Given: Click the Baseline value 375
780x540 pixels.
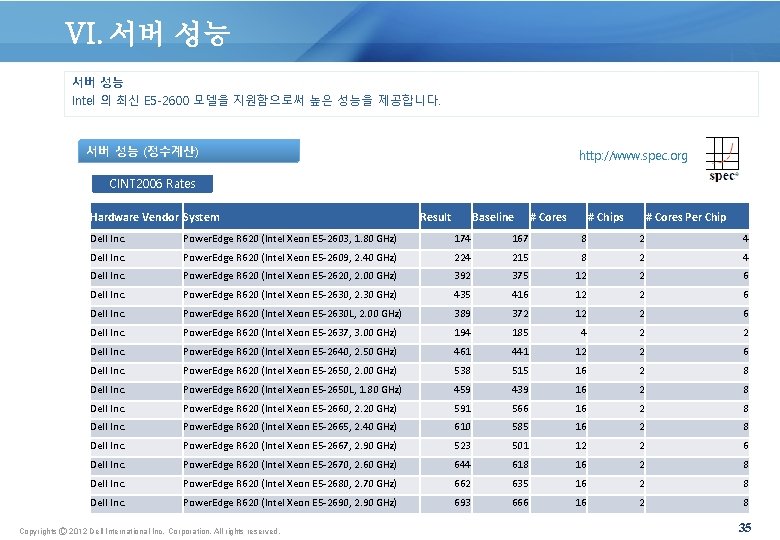Looking at the screenshot, I should 520,276.
